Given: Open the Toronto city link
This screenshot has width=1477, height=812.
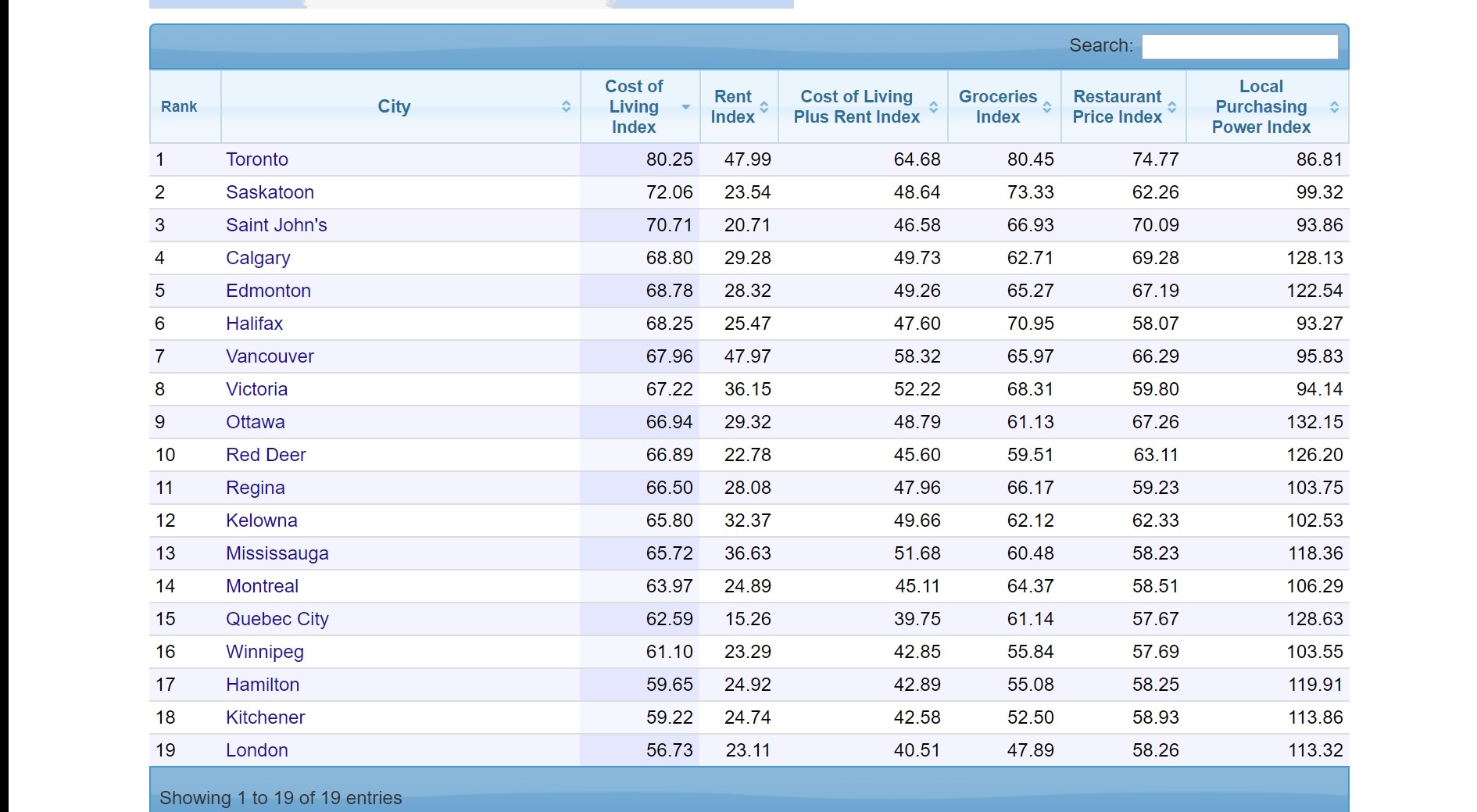Looking at the screenshot, I should click(x=257, y=159).
